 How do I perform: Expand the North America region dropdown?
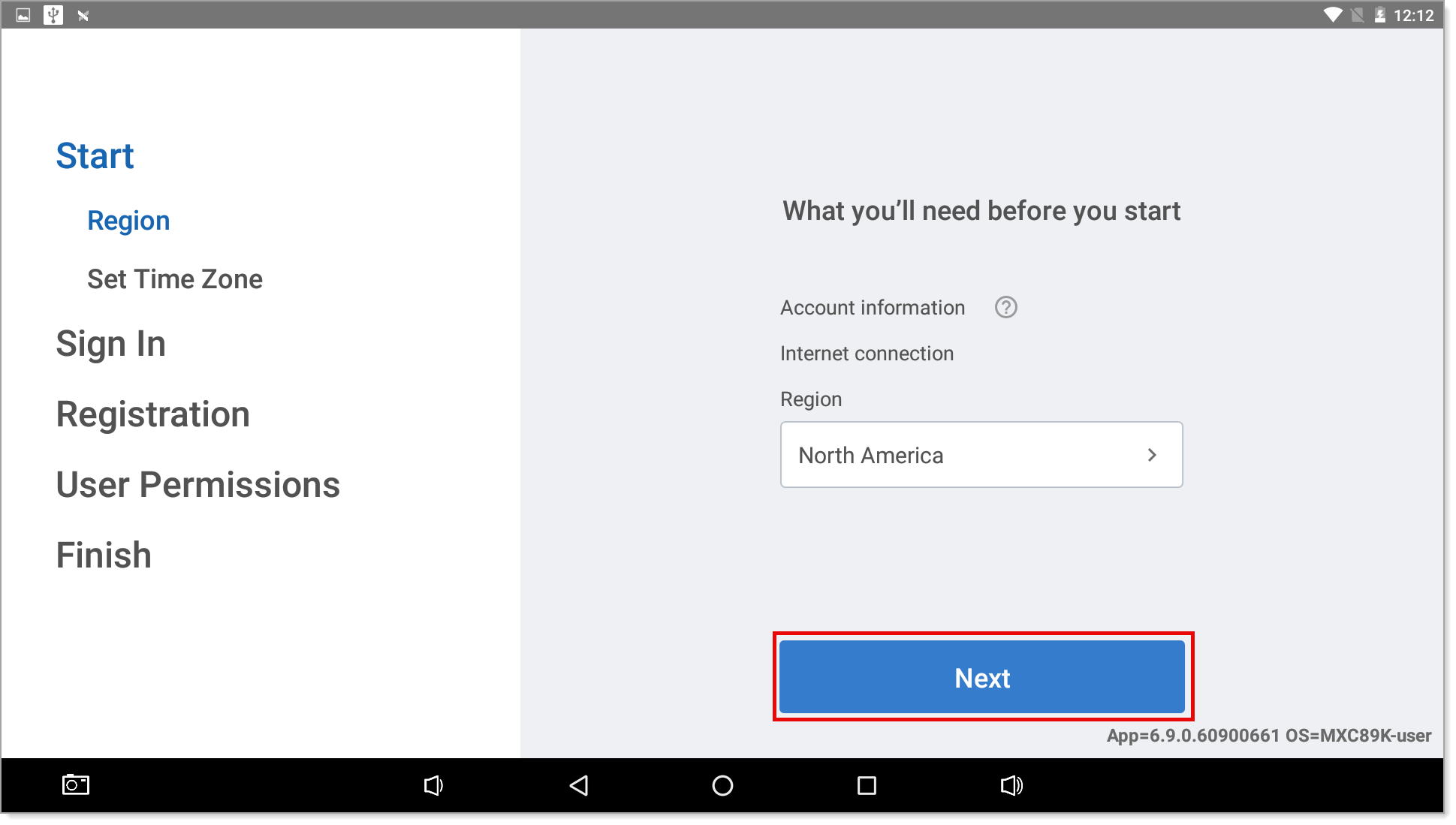[x=982, y=455]
